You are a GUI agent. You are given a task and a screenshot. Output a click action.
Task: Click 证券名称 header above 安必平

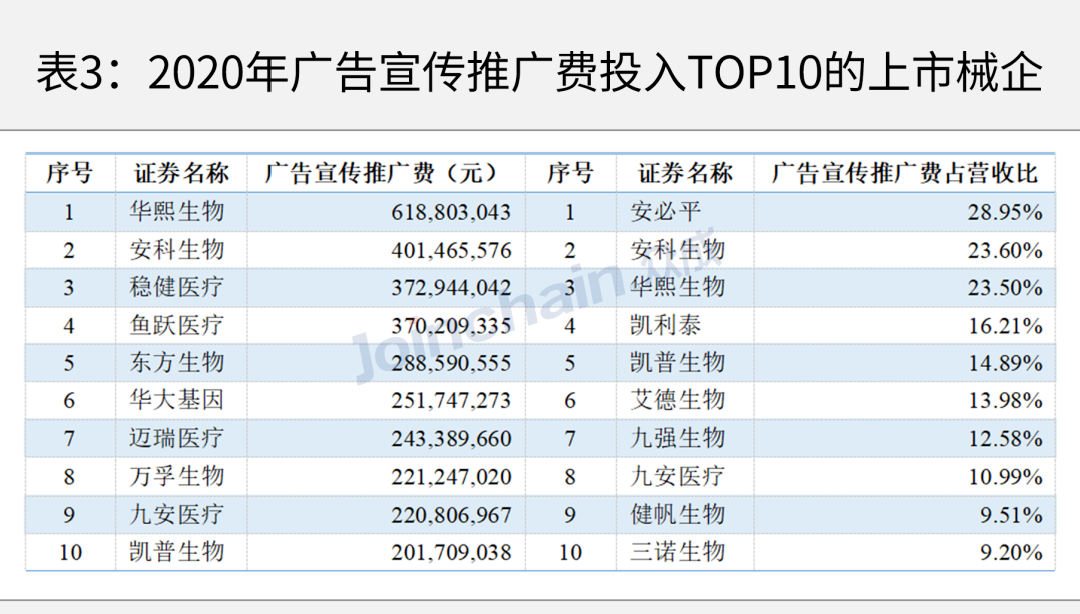[685, 173]
